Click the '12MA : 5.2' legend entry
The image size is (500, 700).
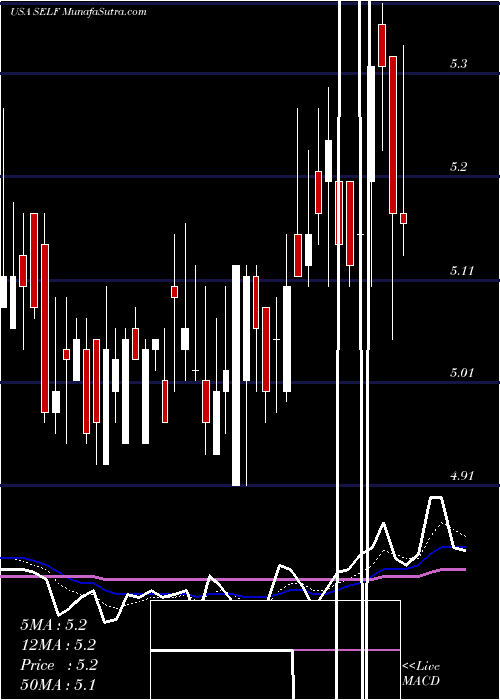click(x=58, y=645)
